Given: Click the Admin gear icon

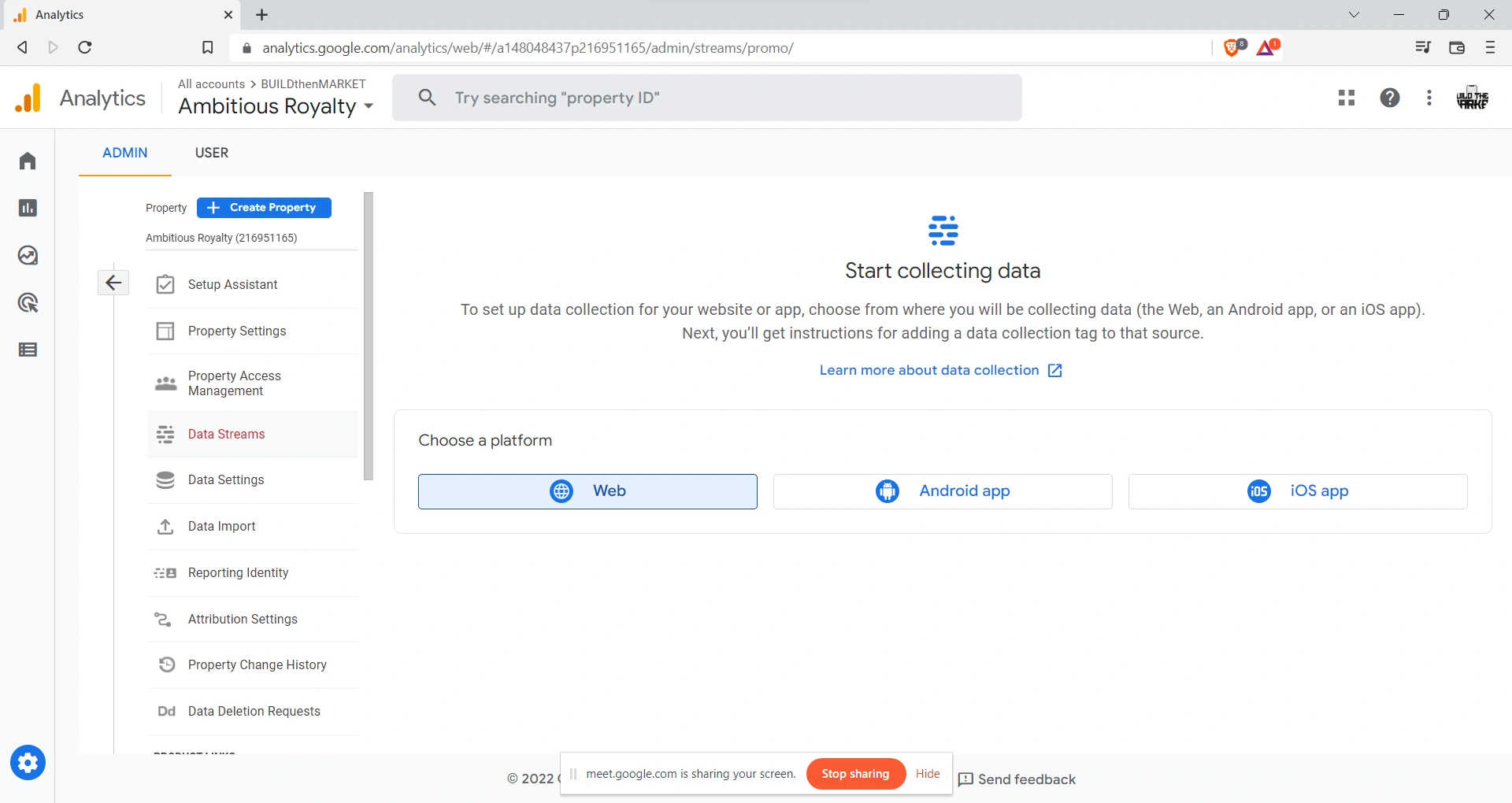Looking at the screenshot, I should click(x=28, y=763).
